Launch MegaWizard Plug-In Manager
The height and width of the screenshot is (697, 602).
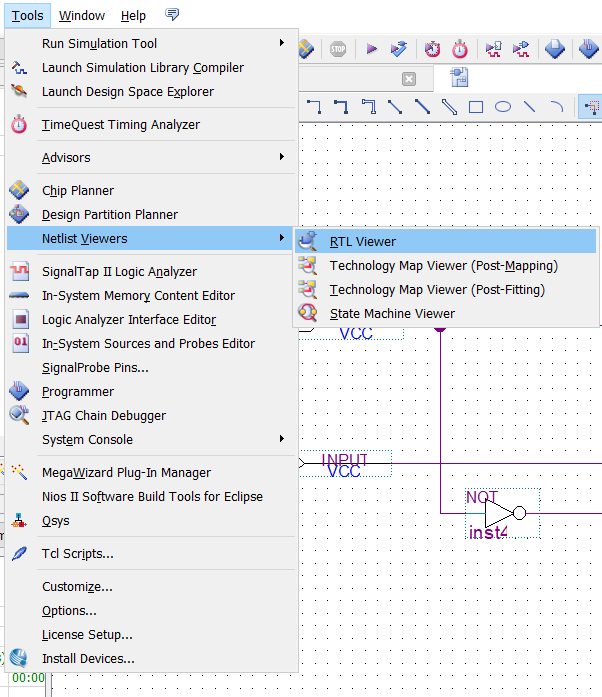click(153, 473)
